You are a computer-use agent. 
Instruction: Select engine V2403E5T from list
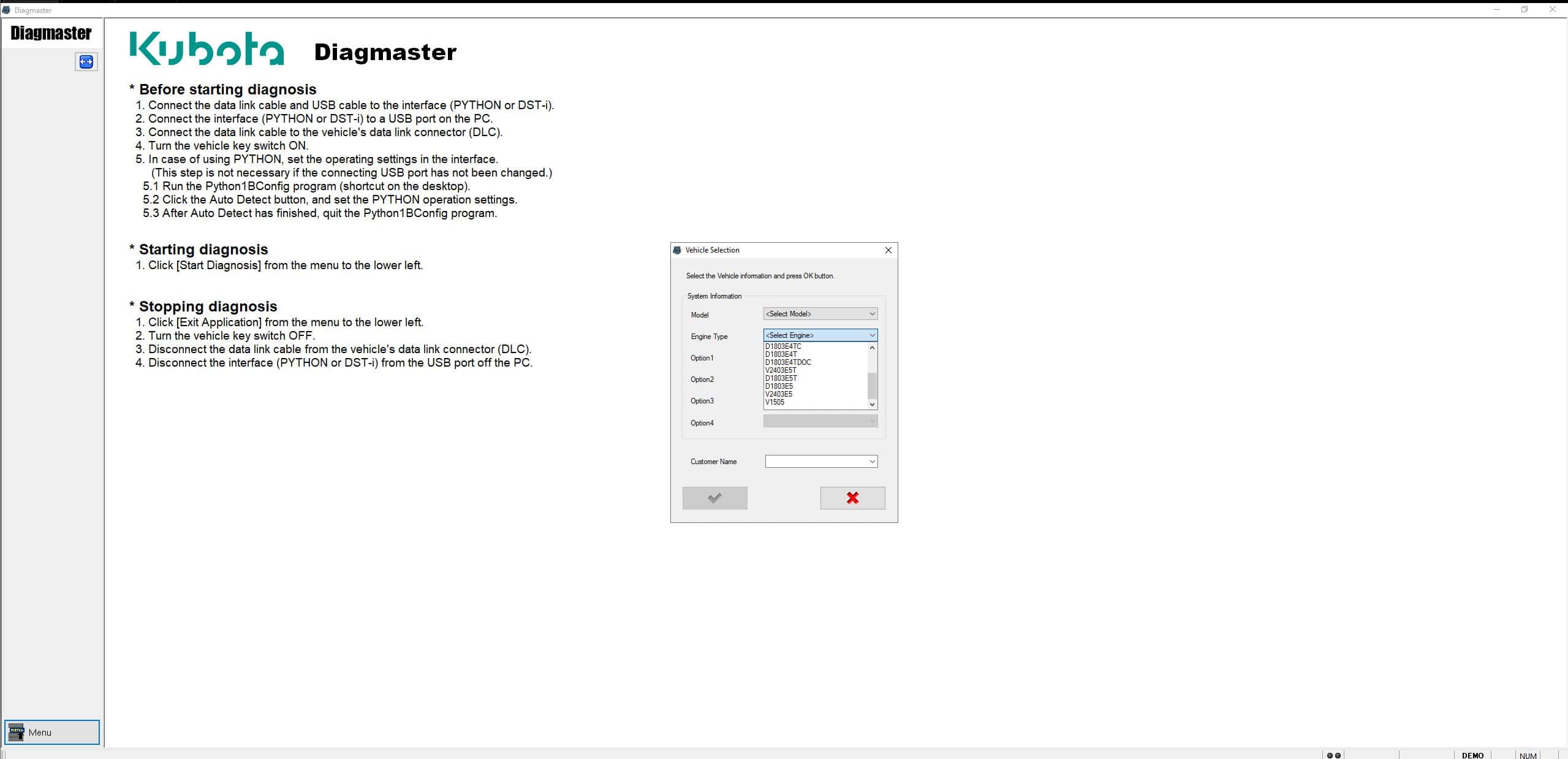coord(816,370)
